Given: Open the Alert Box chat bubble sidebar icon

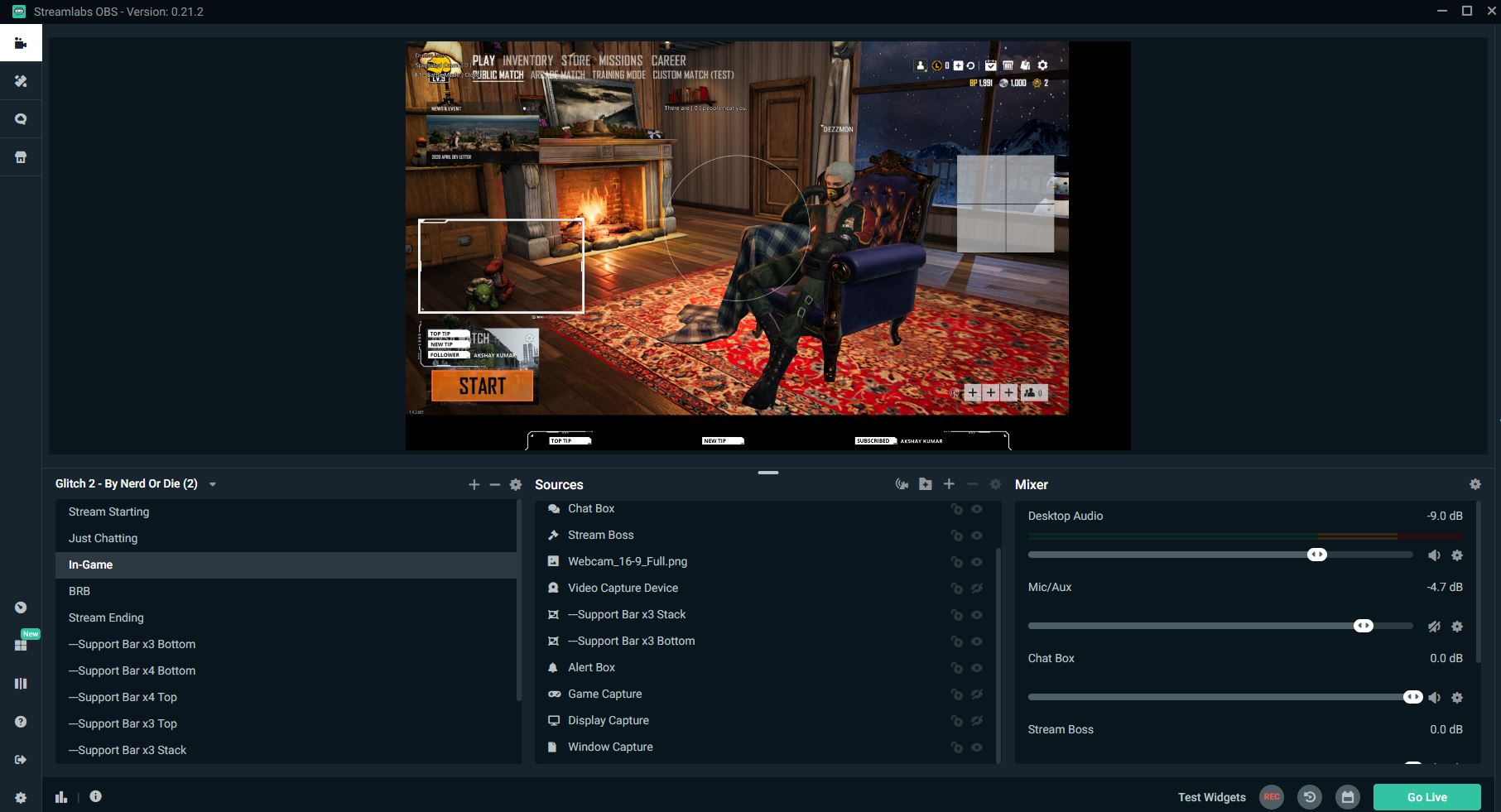Looking at the screenshot, I should click(x=21, y=119).
